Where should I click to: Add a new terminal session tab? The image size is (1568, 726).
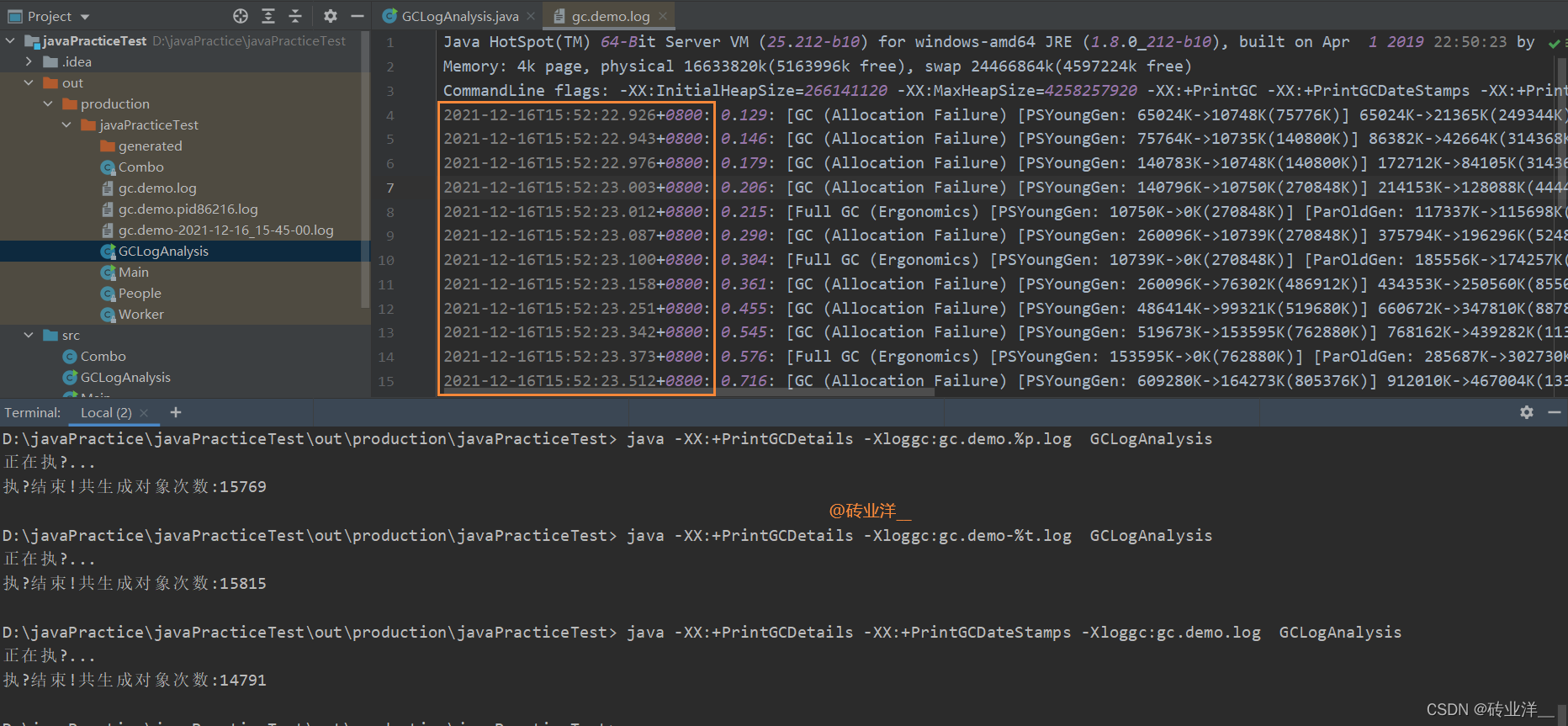click(x=176, y=411)
